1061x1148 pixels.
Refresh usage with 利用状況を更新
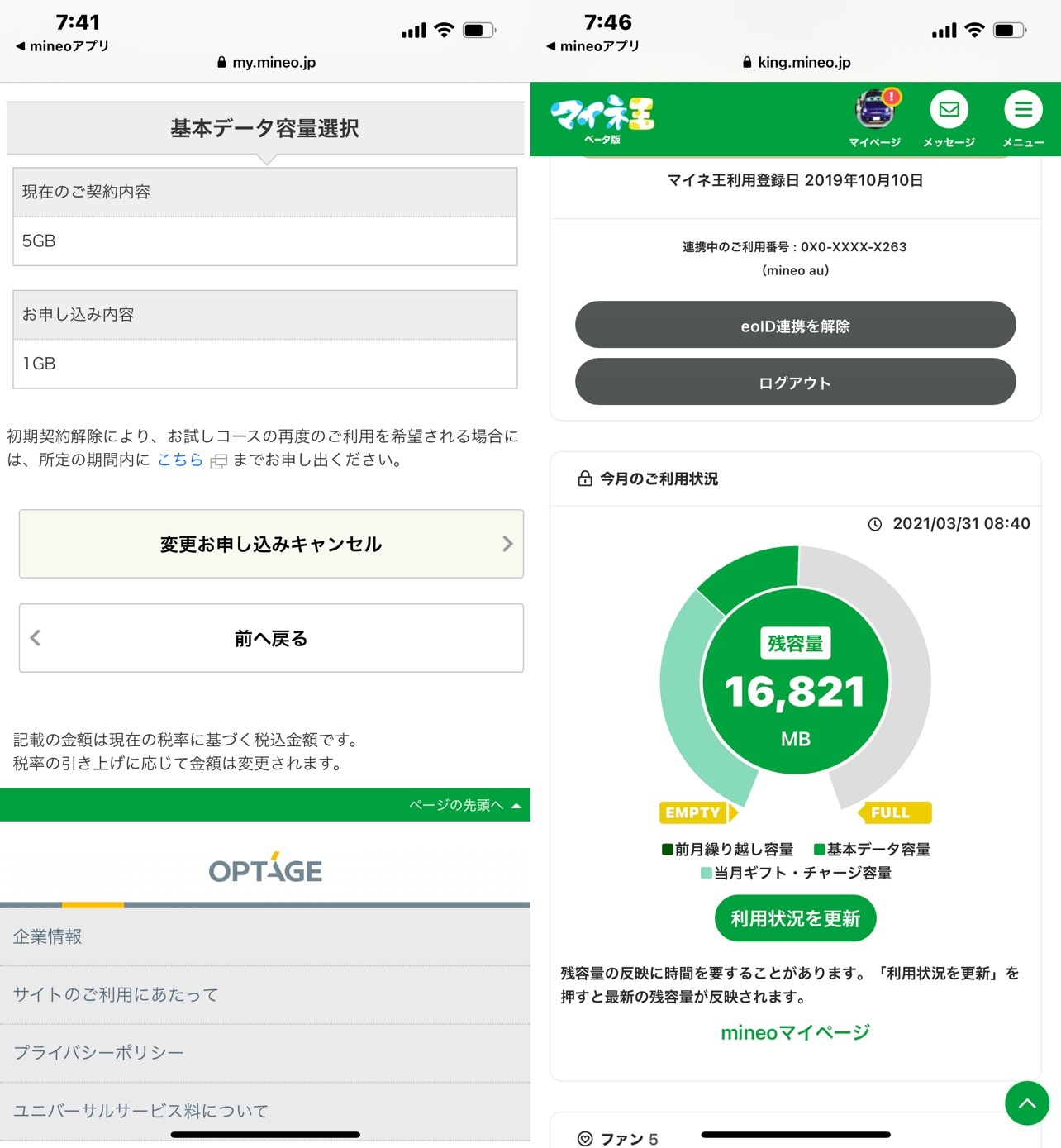[x=796, y=918]
